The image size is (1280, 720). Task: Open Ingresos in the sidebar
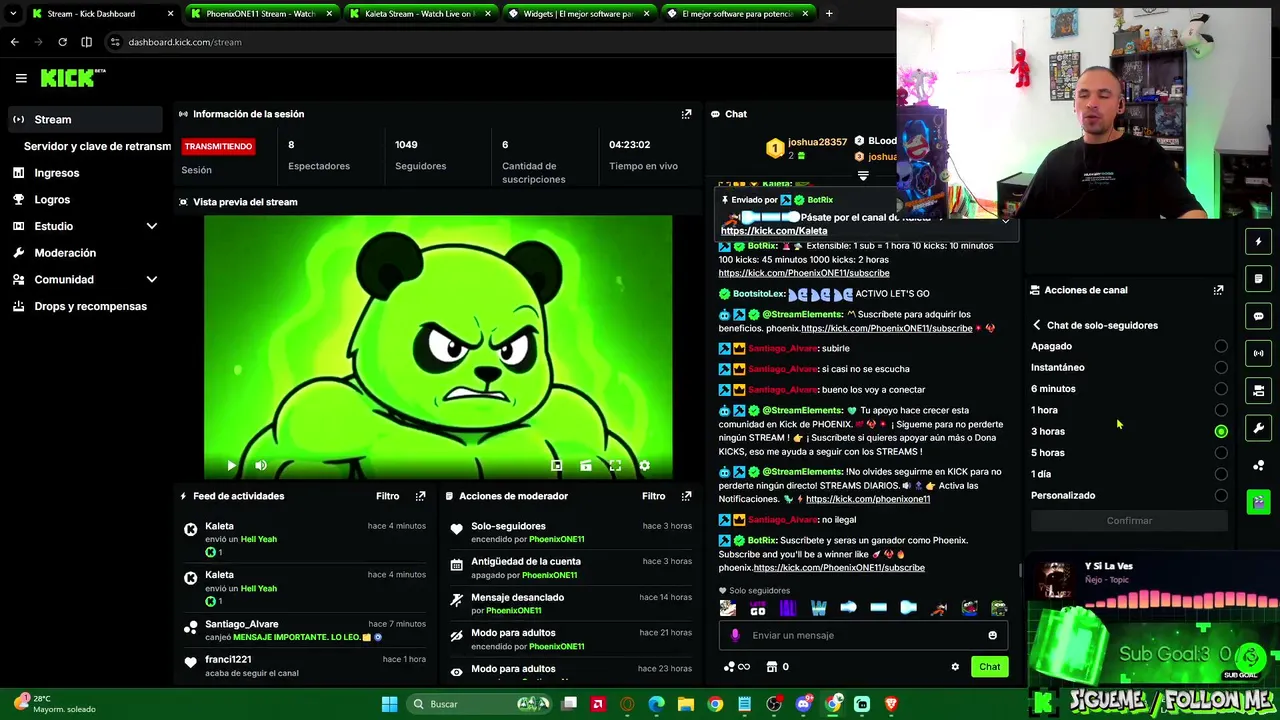[x=83, y=173]
